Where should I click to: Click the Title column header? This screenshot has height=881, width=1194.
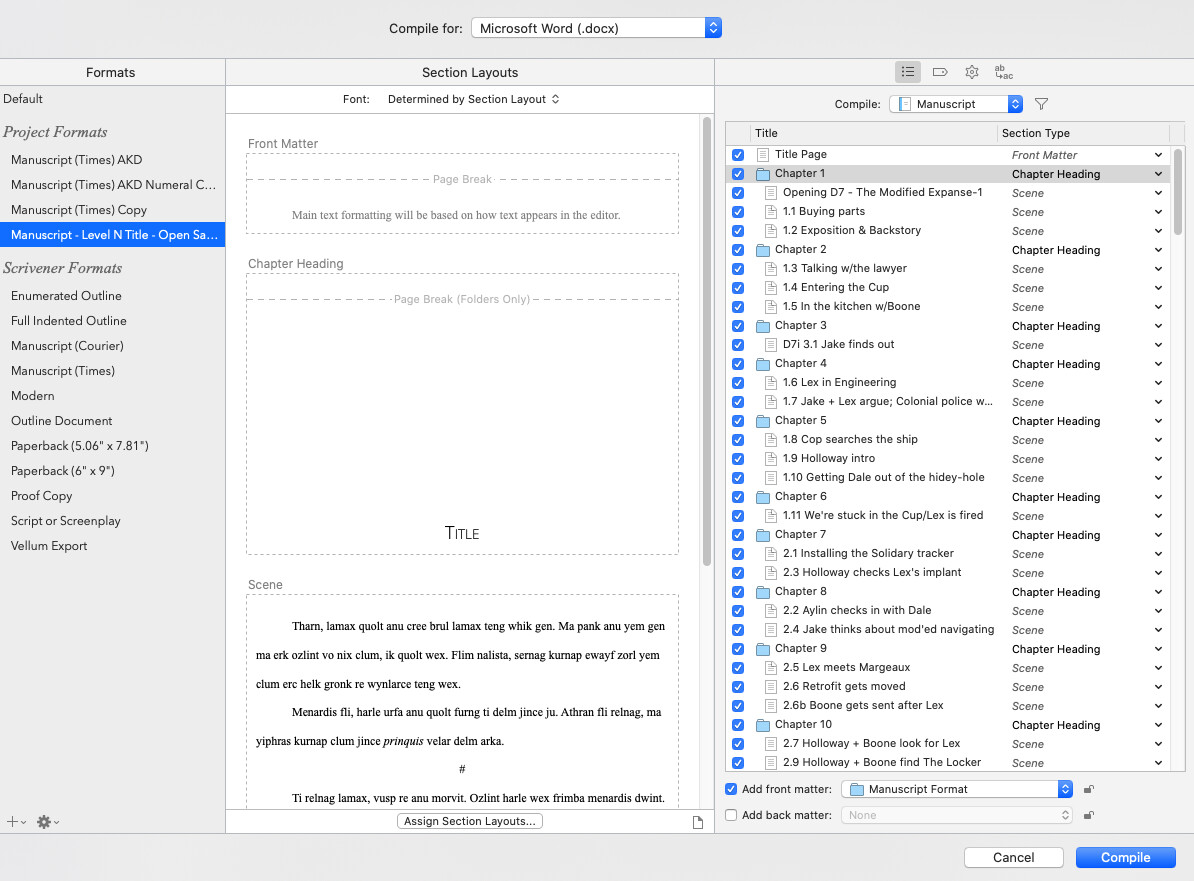click(x=873, y=133)
